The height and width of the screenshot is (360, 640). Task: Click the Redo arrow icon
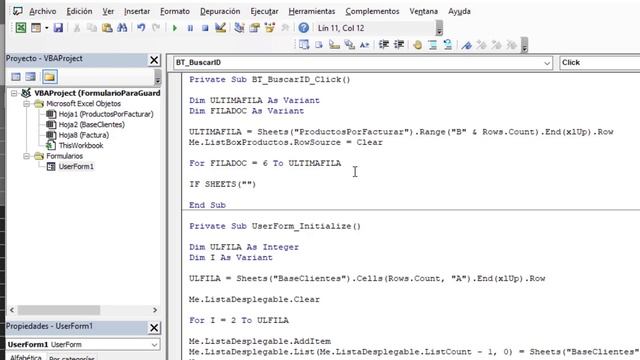pos(156,28)
